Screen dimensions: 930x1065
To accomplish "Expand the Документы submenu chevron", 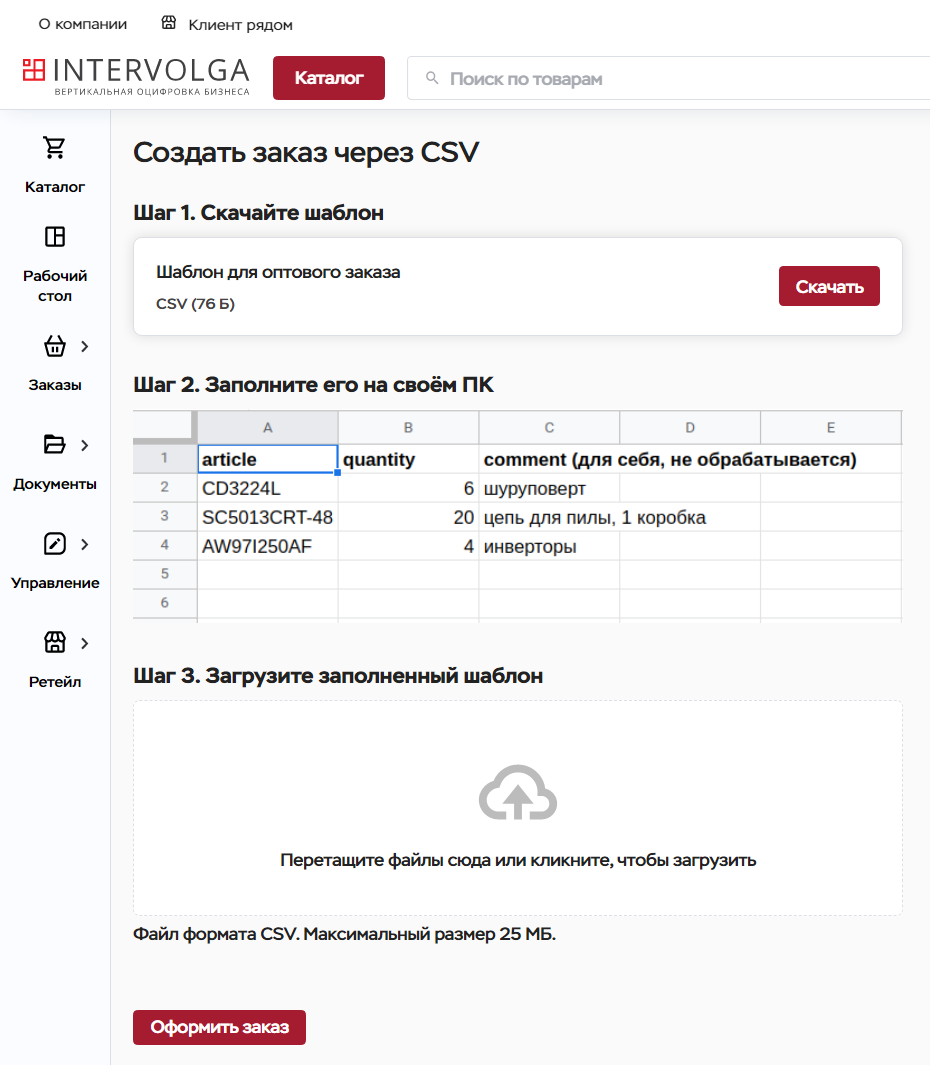I will pyautogui.click(x=85, y=444).
